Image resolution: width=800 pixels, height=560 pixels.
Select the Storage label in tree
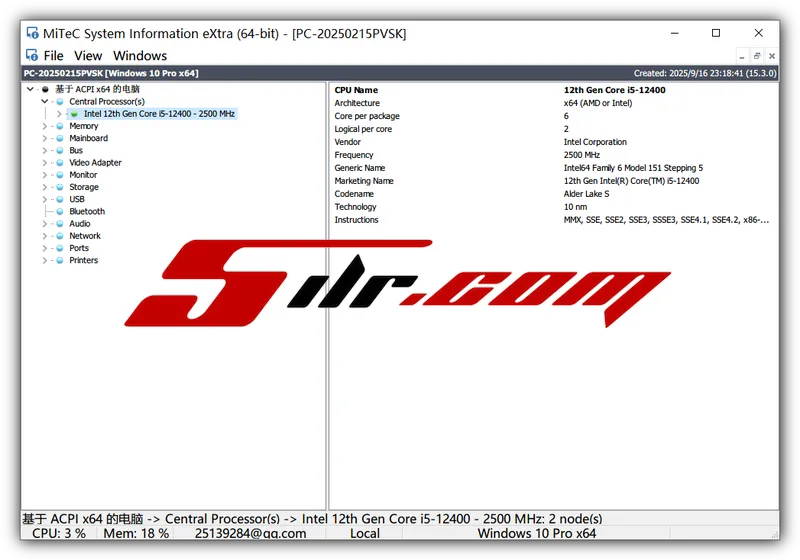coord(84,187)
